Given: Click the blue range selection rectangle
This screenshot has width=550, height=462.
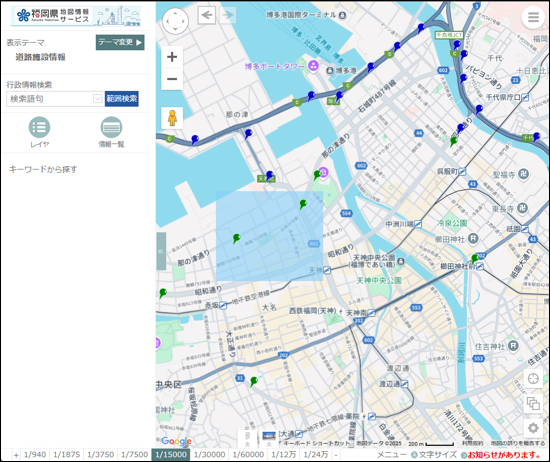Looking at the screenshot, I should coord(269,236).
